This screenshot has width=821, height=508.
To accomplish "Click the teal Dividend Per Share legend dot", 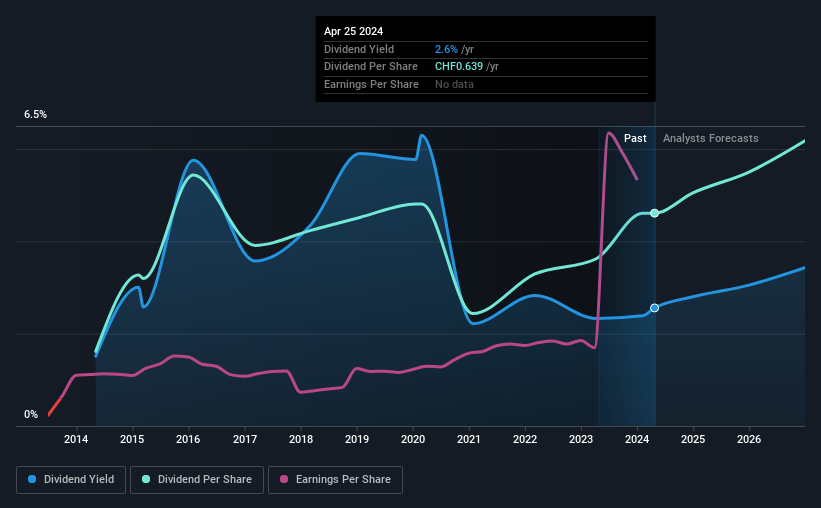I will click(x=146, y=479).
